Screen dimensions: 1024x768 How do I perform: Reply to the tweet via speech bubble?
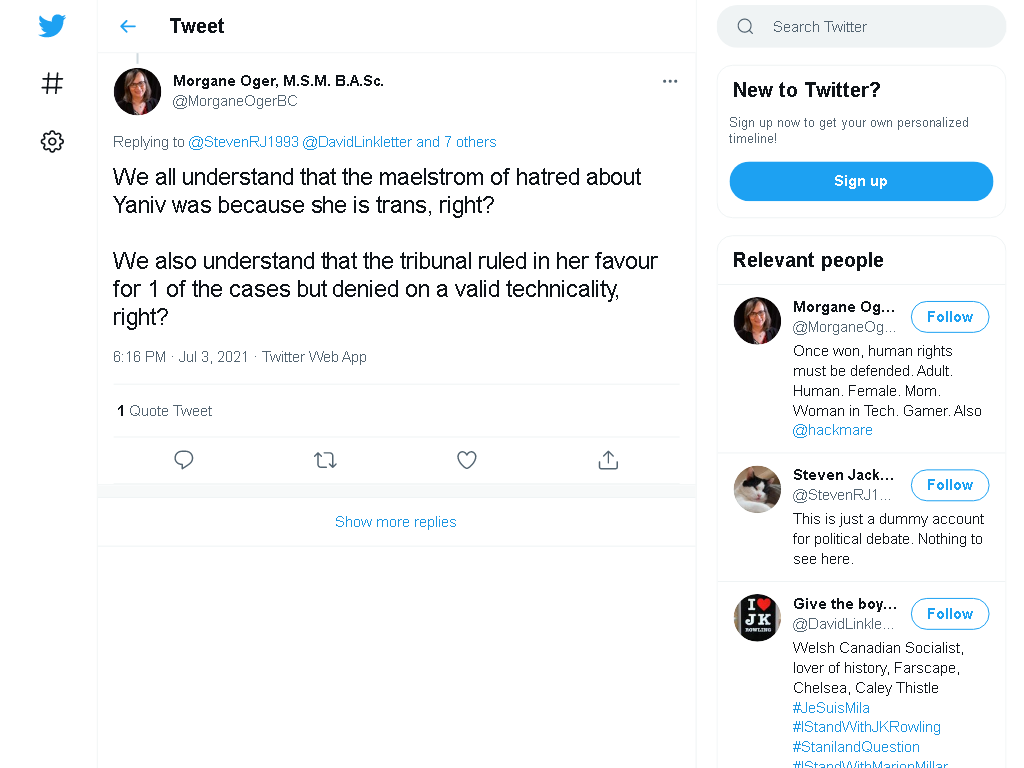tap(184, 460)
